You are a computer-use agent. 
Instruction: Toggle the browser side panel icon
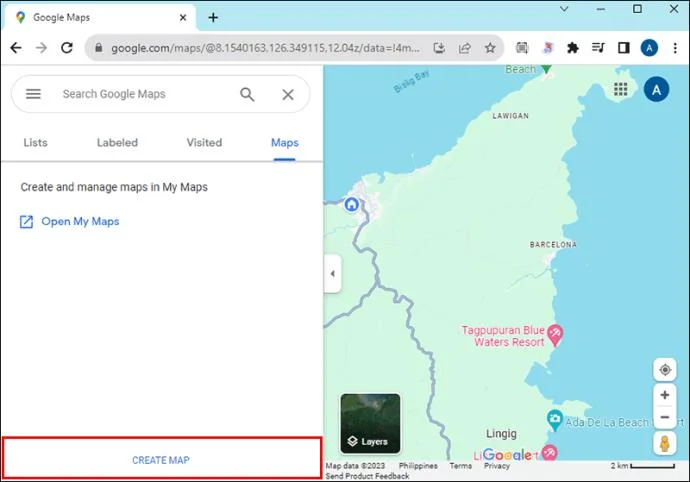pyautogui.click(x=624, y=48)
